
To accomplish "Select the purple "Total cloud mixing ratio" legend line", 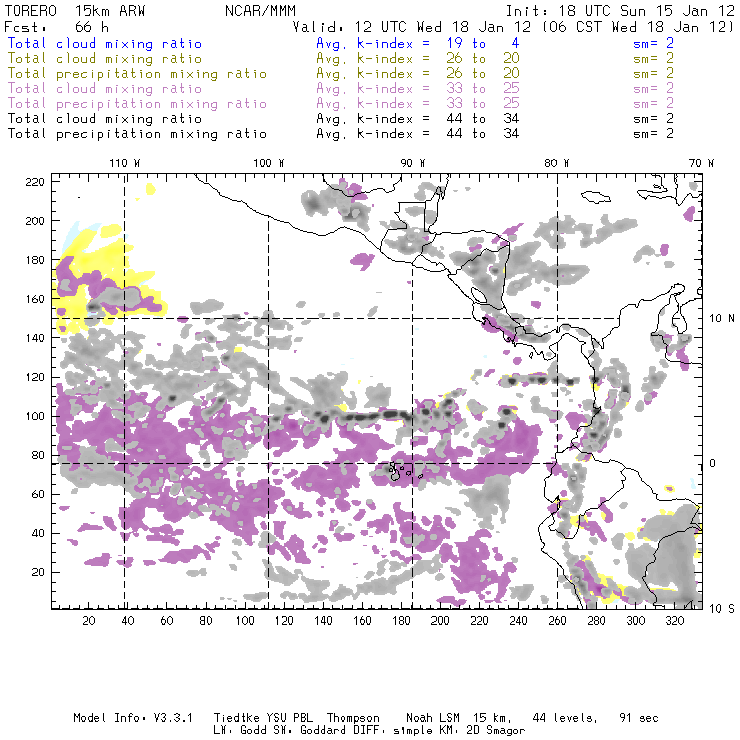I will tap(105, 89).
